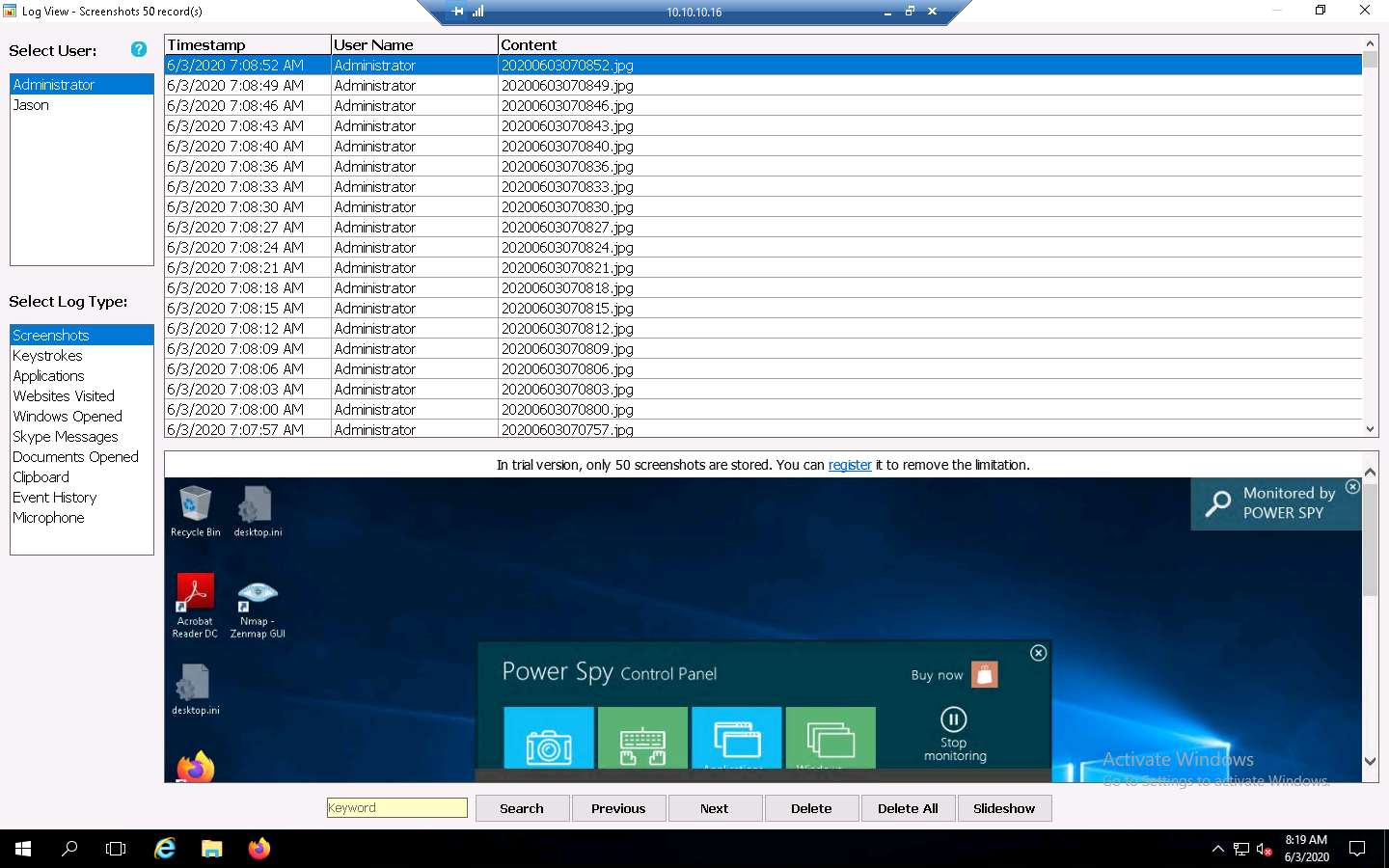Sort by the User Name column header

pos(415,44)
